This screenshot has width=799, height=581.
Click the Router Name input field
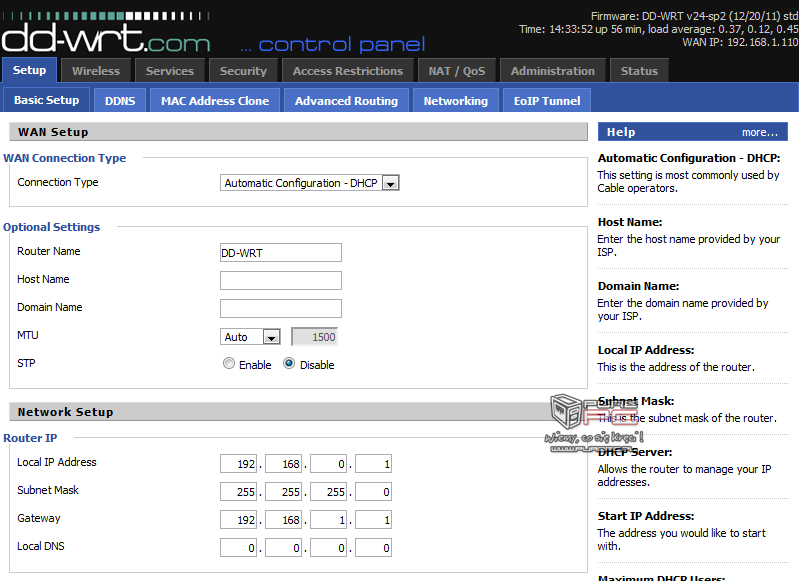point(281,253)
